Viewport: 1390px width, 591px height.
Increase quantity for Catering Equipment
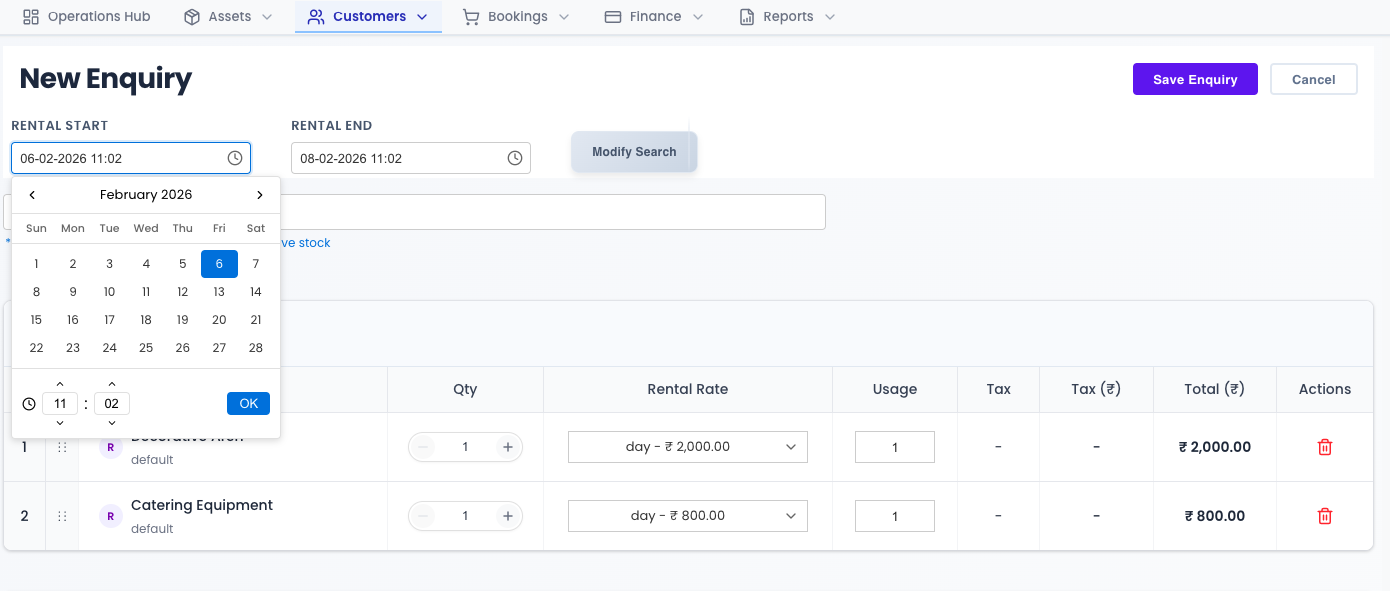pos(508,516)
